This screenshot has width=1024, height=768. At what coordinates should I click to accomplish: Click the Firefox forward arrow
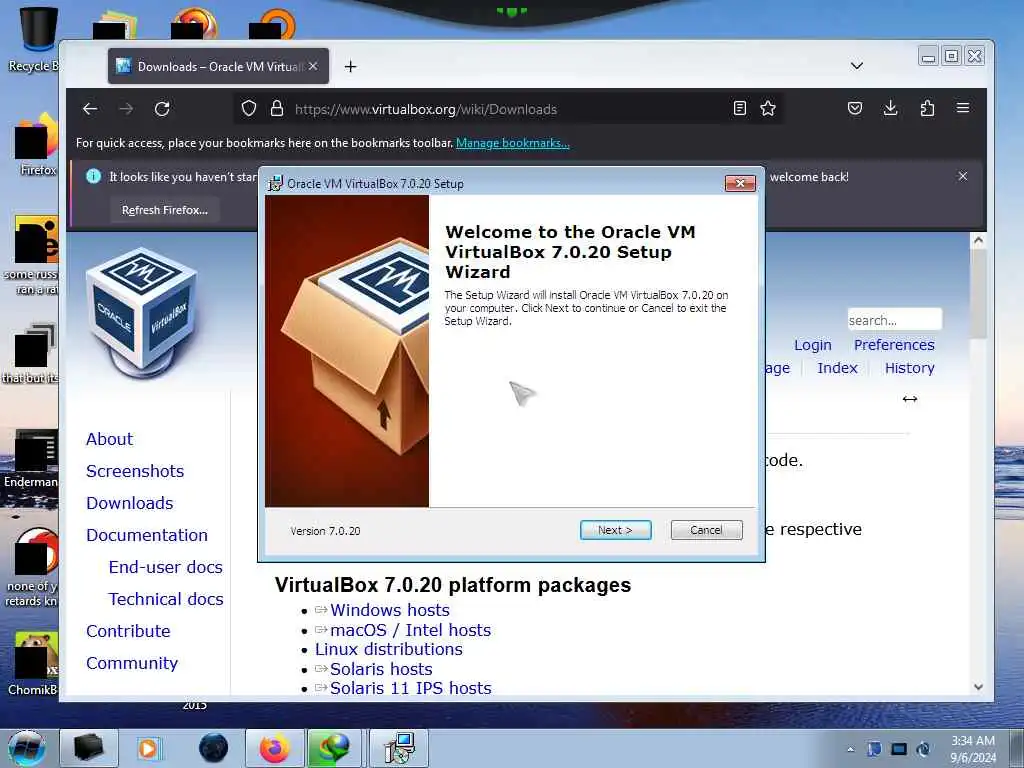(x=126, y=108)
